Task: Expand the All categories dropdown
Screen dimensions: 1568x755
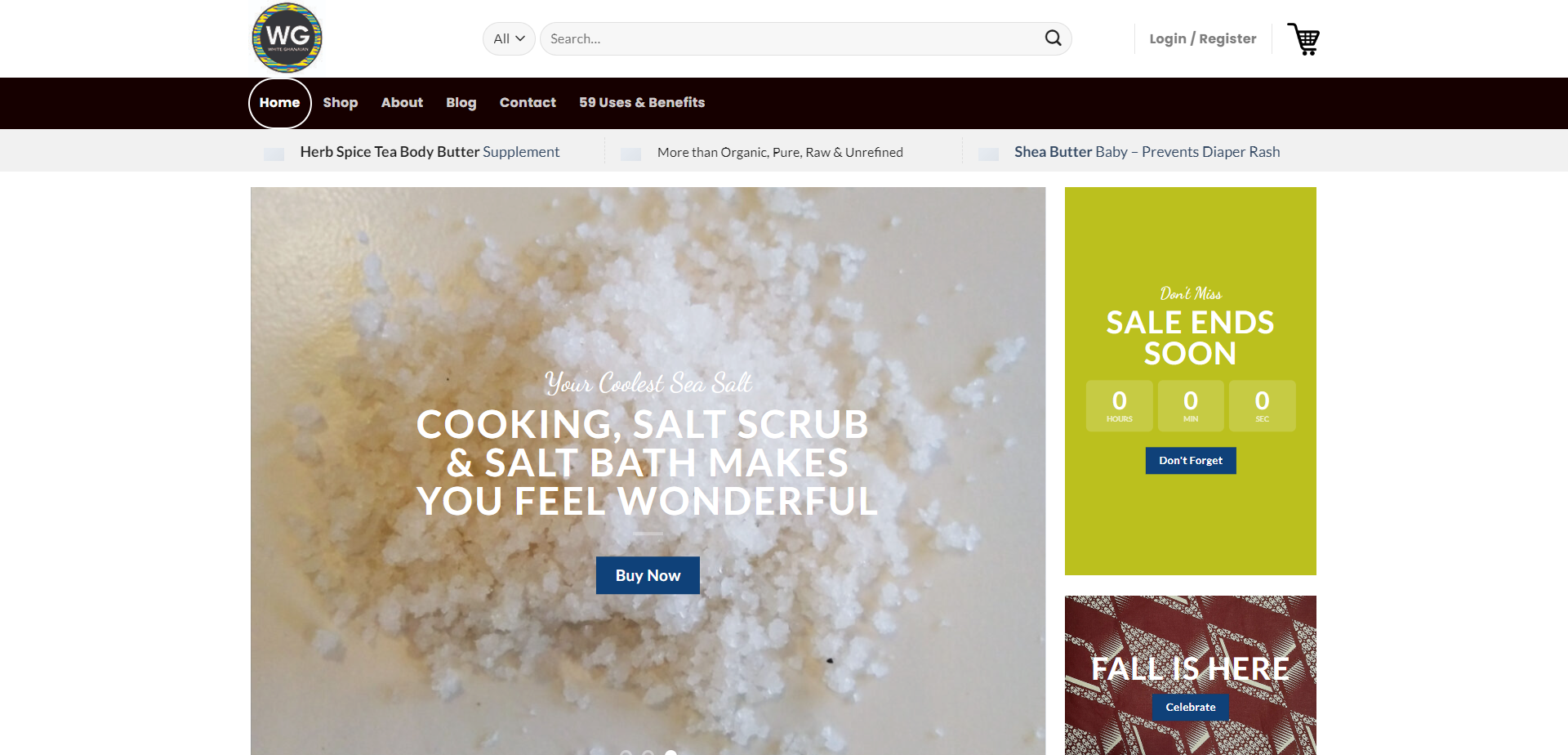Action: (509, 39)
